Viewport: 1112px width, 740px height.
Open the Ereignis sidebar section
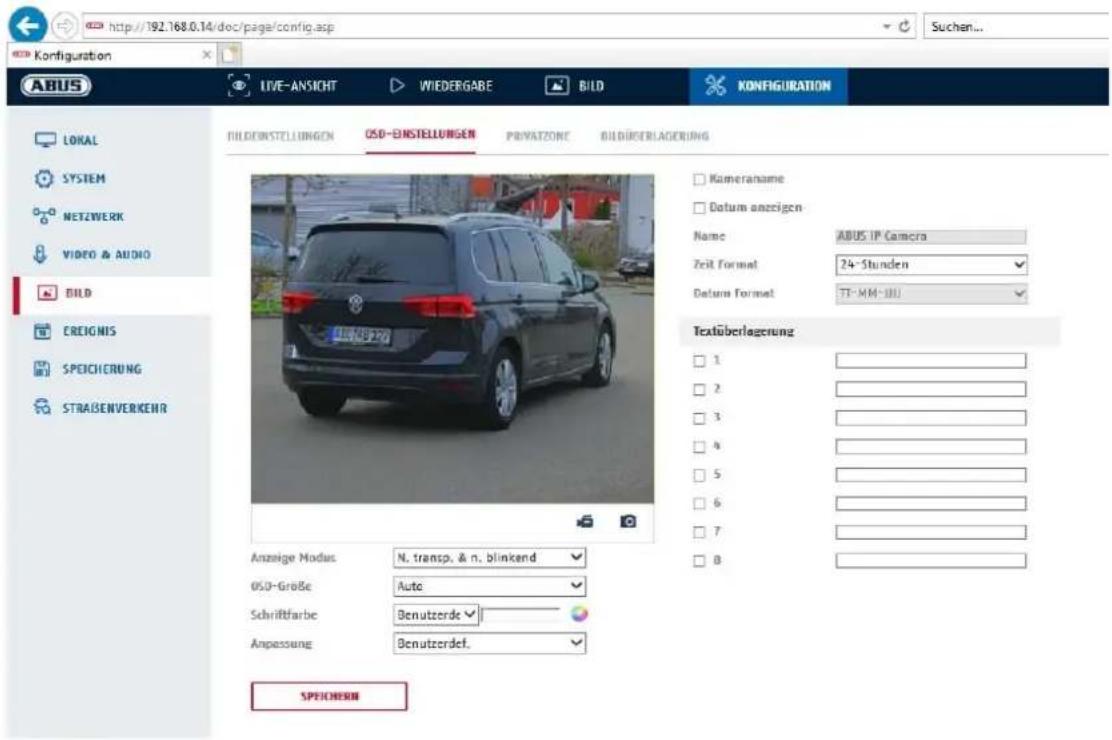75,331
